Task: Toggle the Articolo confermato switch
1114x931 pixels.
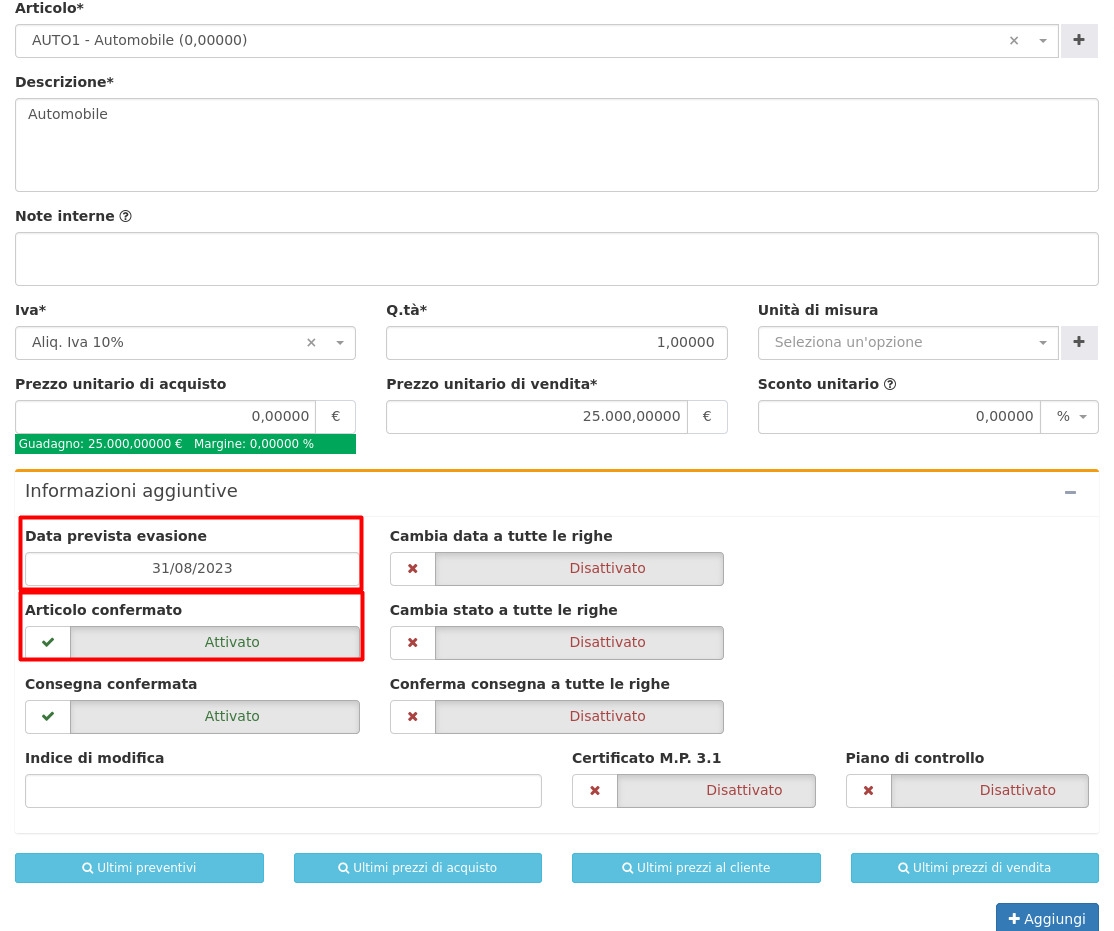Action: point(192,642)
